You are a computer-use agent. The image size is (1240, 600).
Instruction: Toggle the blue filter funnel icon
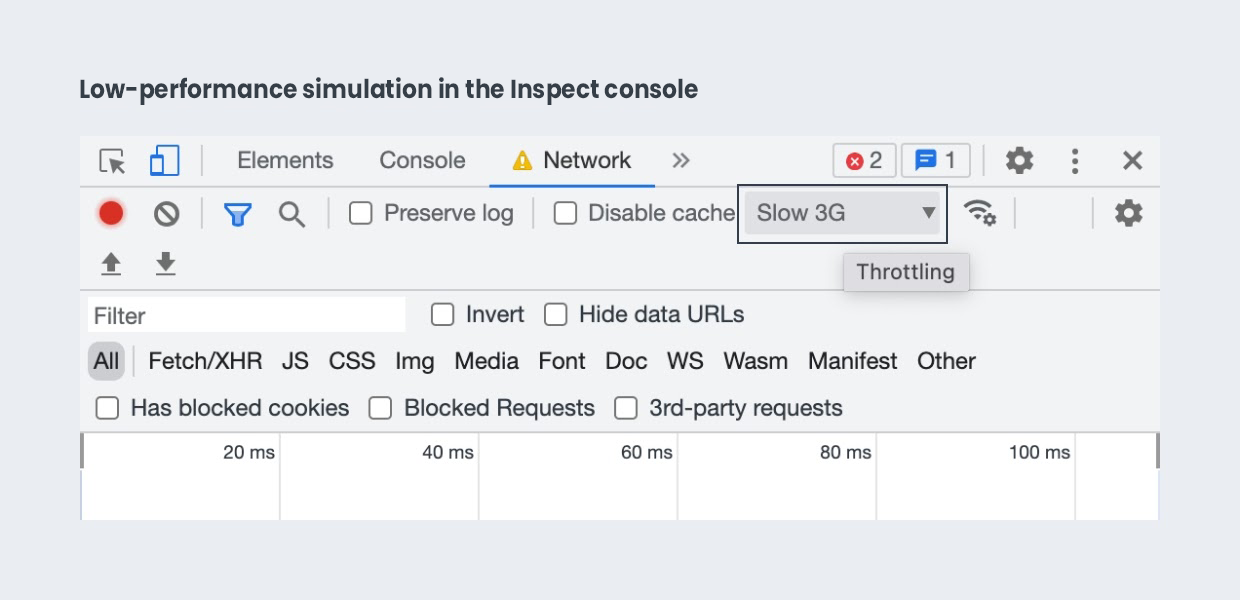tap(237, 213)
